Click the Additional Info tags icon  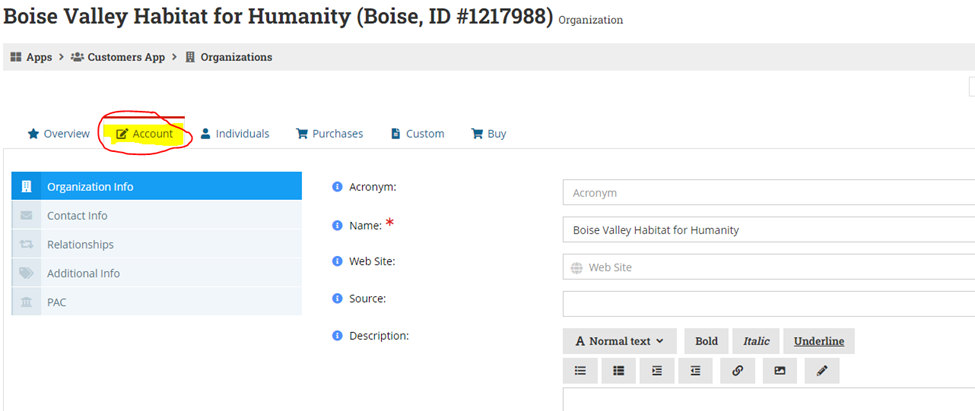point(26,273)
